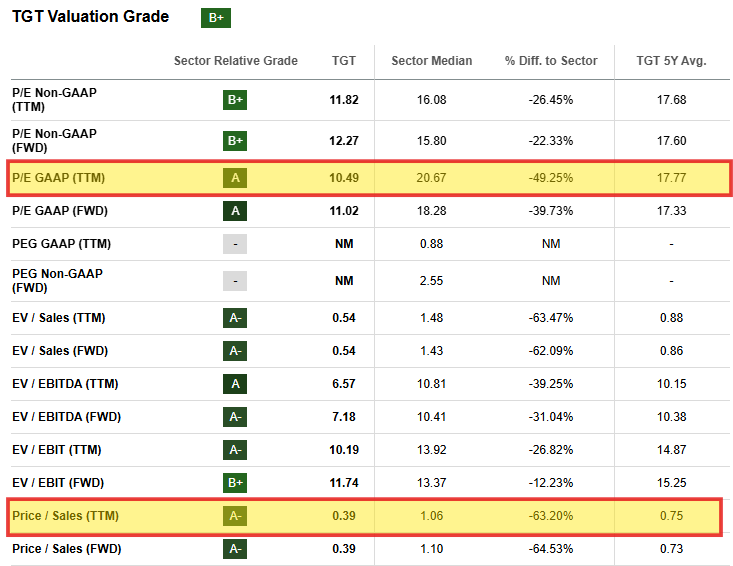Image resolution: width=733 pixels, height=566 pixels.
Task: Click percent difference -12.23%
Action: pyautogui.click(x=551, y=483)
